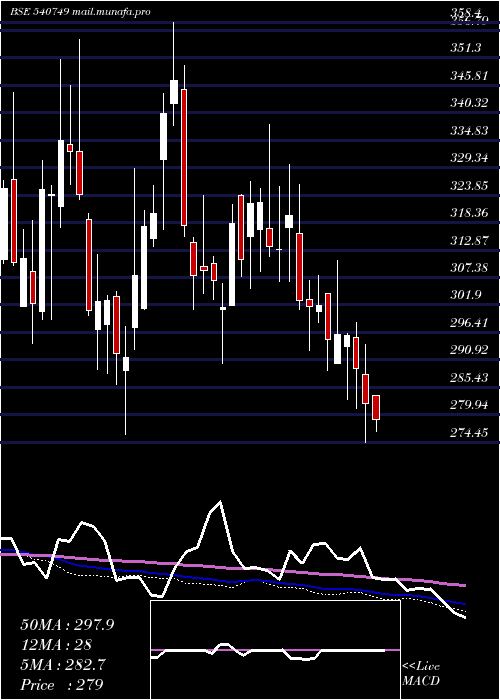Viewport: 500px width, 700px height.
Task: Select the 329.34 price axis label
Action: [469, 158]
